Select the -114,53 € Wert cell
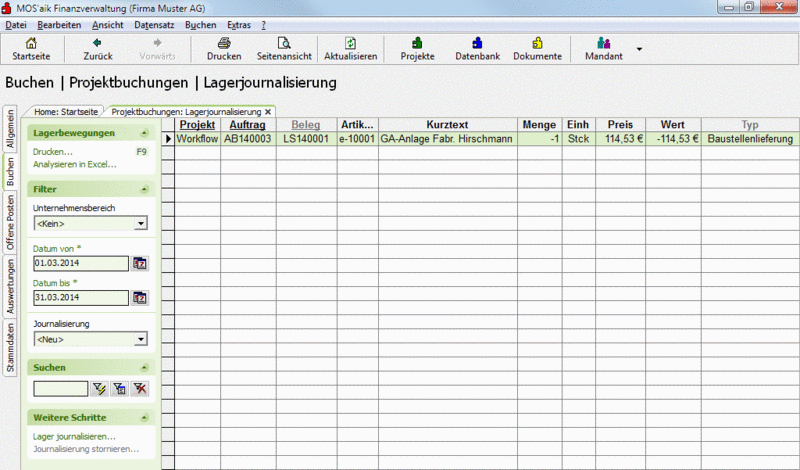800x470 pixels. (x=673, y=139)
